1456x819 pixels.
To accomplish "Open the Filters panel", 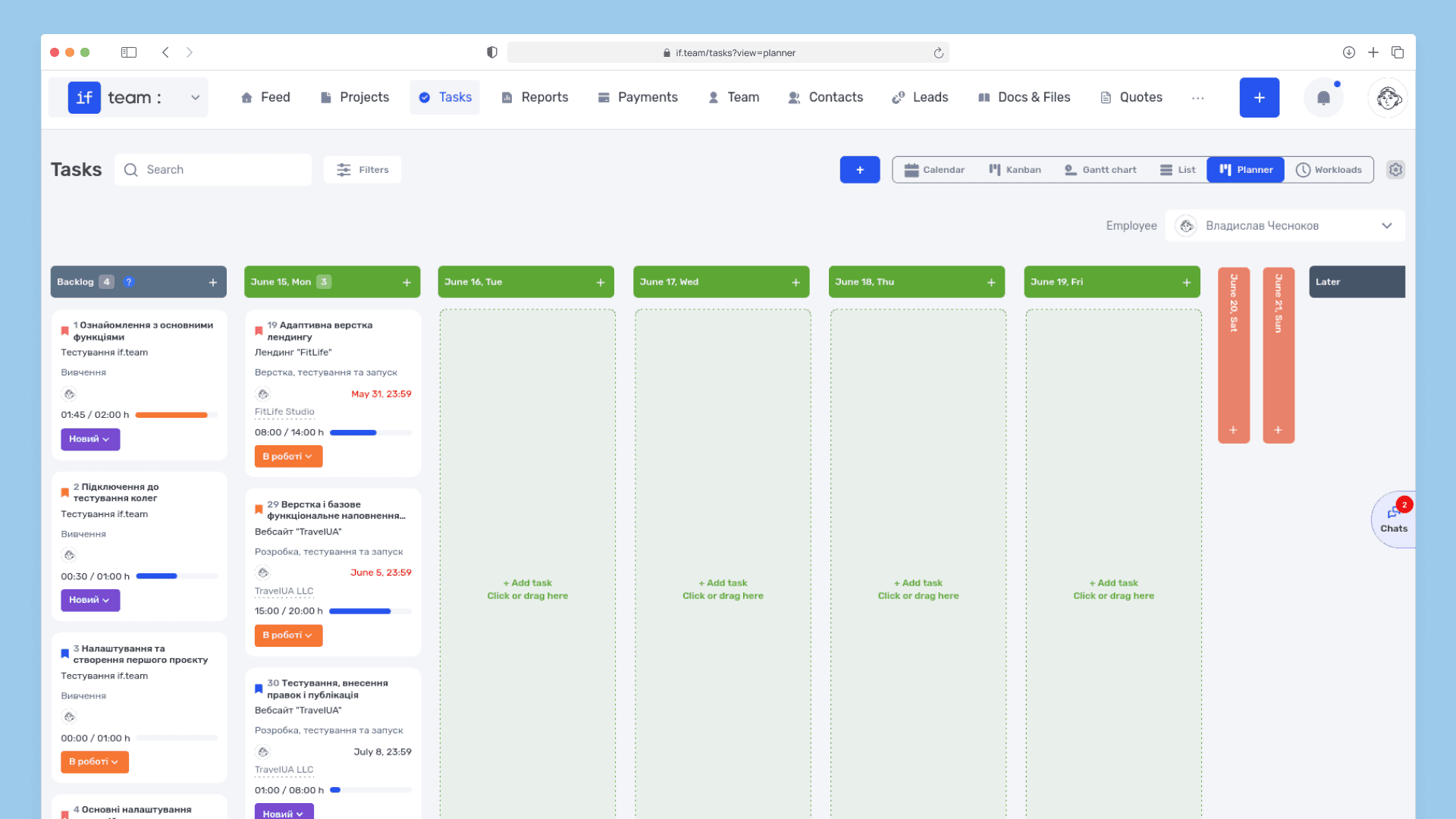I will [362, 170].
